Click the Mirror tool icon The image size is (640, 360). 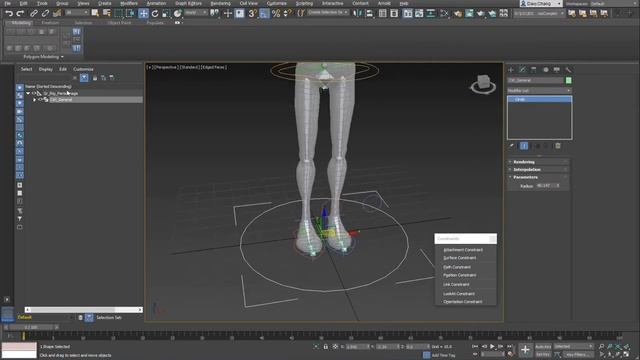click(358, 13)
